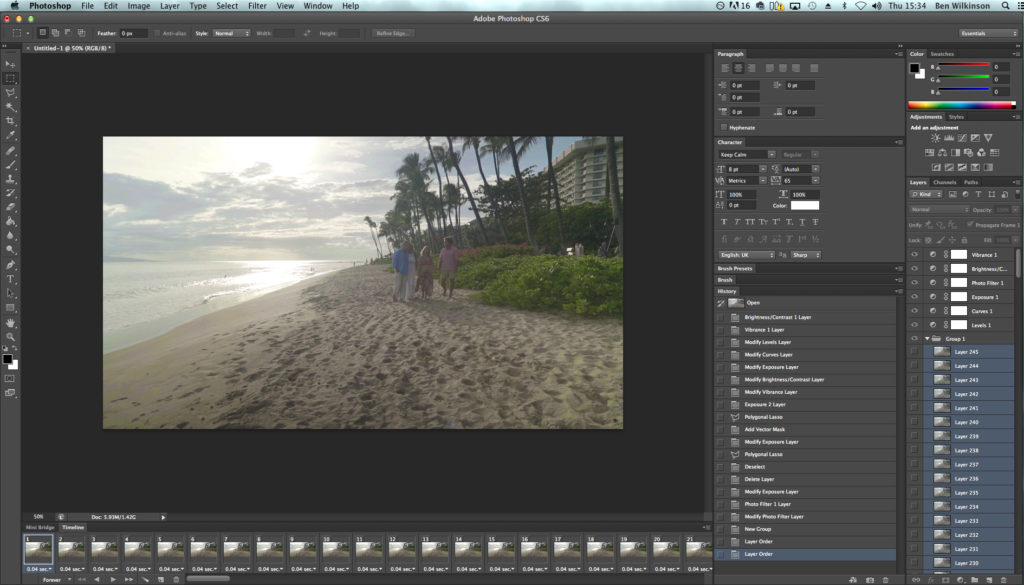The image size is (1024, 585).
Task: Enable the Hyphenate checkbox
Action: click(724, 127)
